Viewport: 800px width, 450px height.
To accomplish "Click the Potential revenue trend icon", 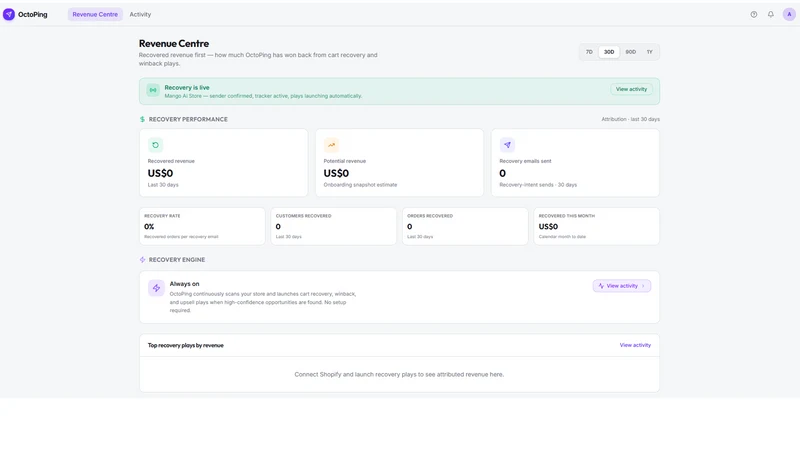I will coord(331,145).
